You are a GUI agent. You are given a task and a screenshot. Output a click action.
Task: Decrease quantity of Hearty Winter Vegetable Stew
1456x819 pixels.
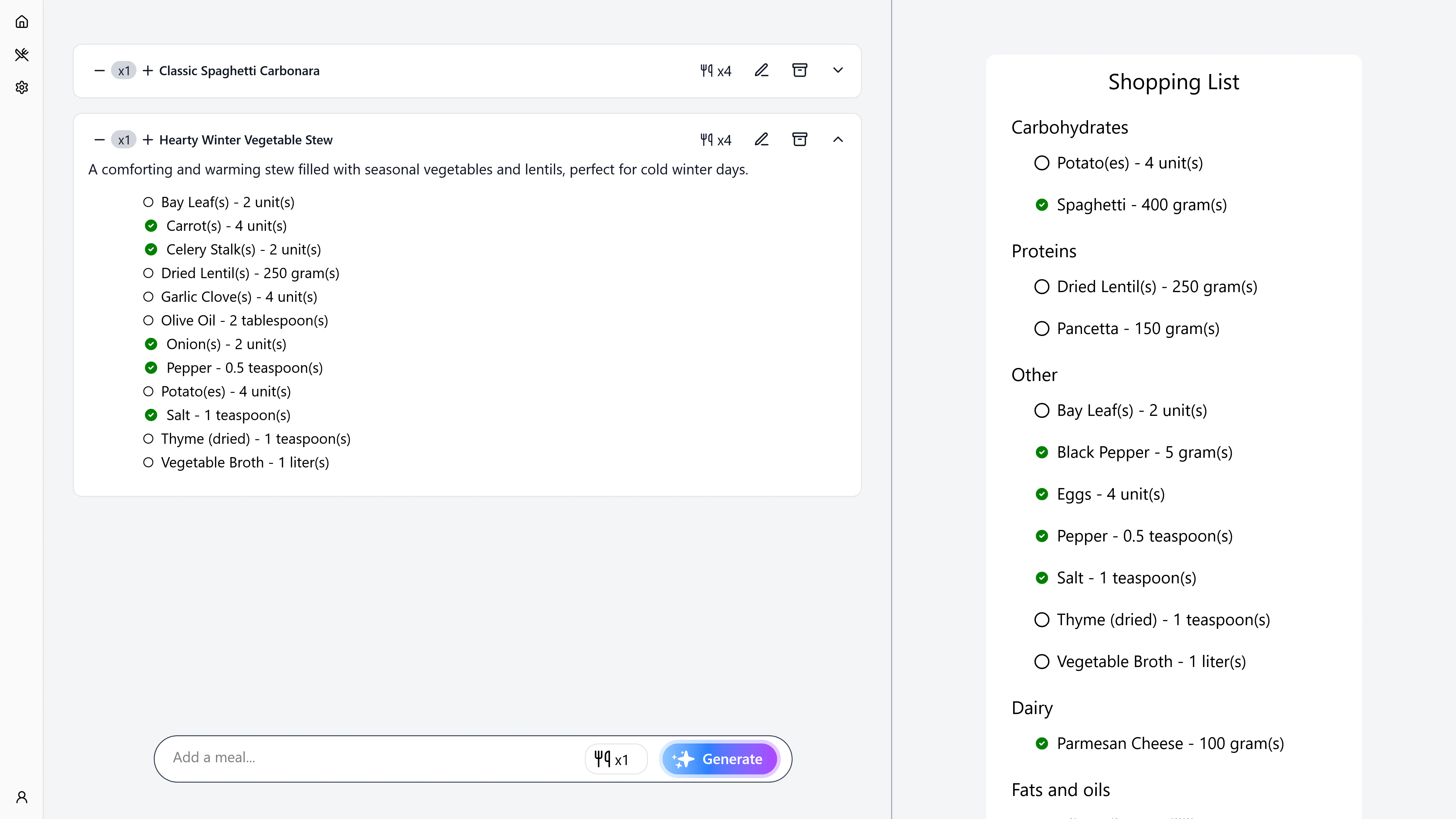99,140
